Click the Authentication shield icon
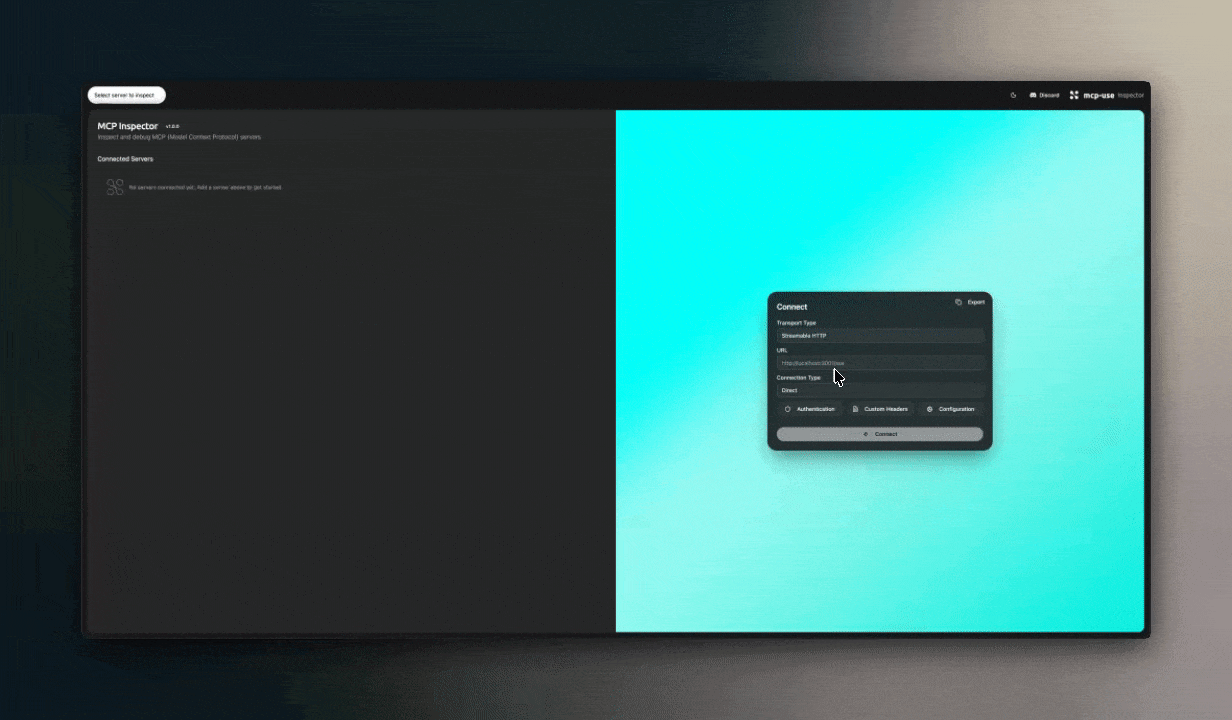 [788, 409]
